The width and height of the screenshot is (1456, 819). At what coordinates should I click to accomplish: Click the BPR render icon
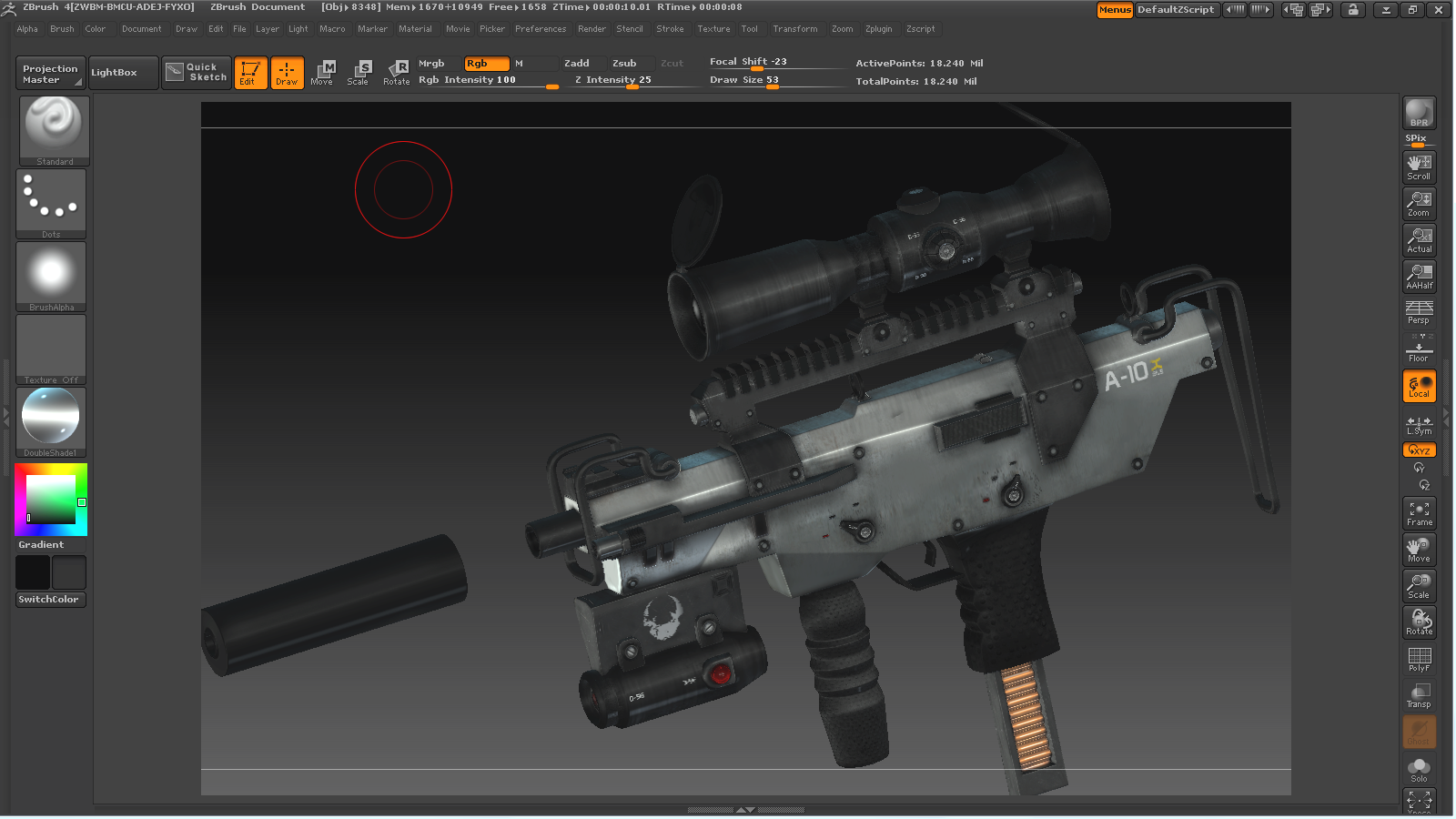pos(1419,114)
